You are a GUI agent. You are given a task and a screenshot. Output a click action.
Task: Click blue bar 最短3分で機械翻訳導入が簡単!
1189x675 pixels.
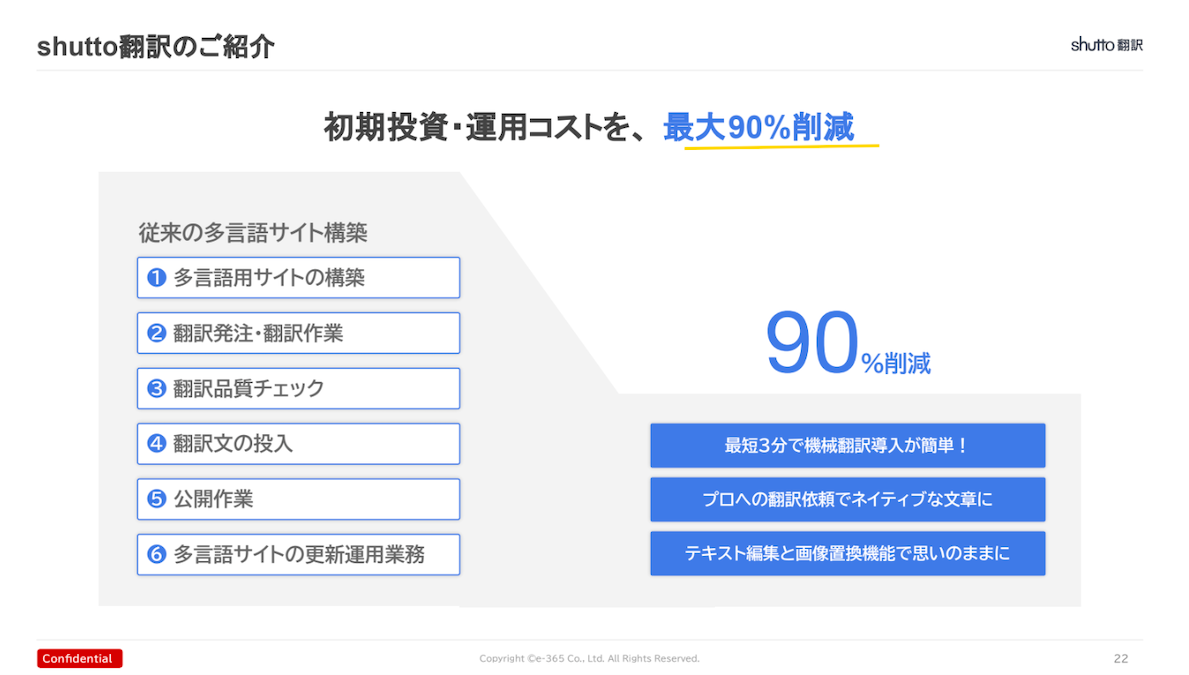coord(848,445)
